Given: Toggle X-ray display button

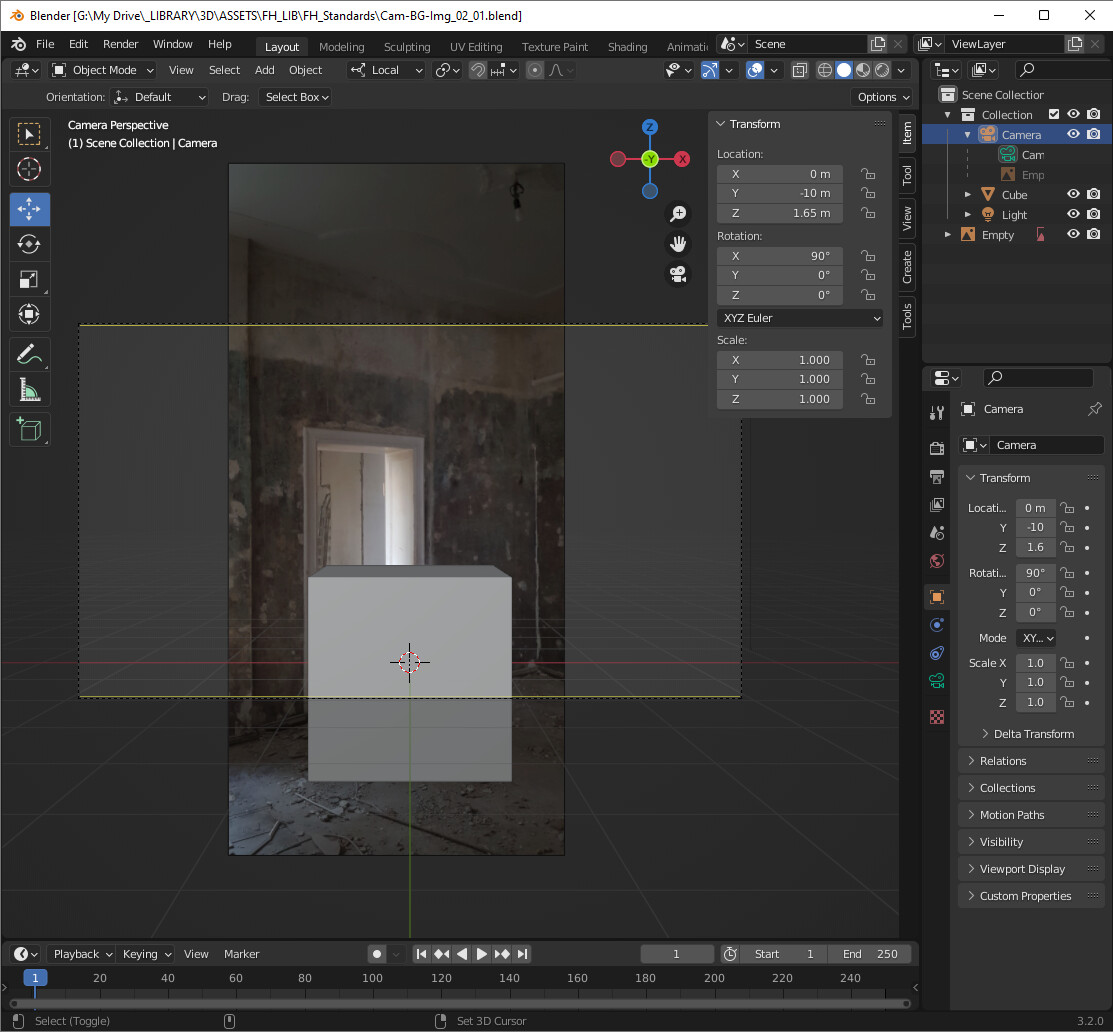Looking at the screenshot, I should [800, 70].
